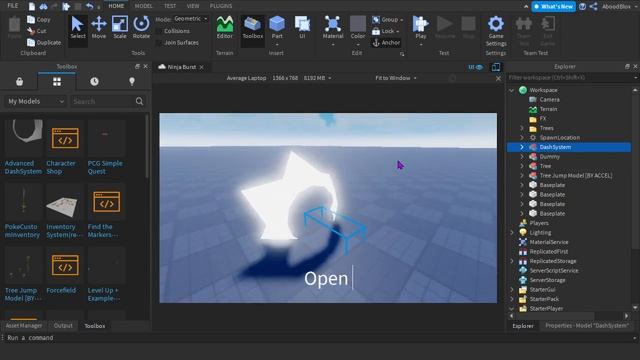
Task: Open the UI insert tool
Action: 302,27
